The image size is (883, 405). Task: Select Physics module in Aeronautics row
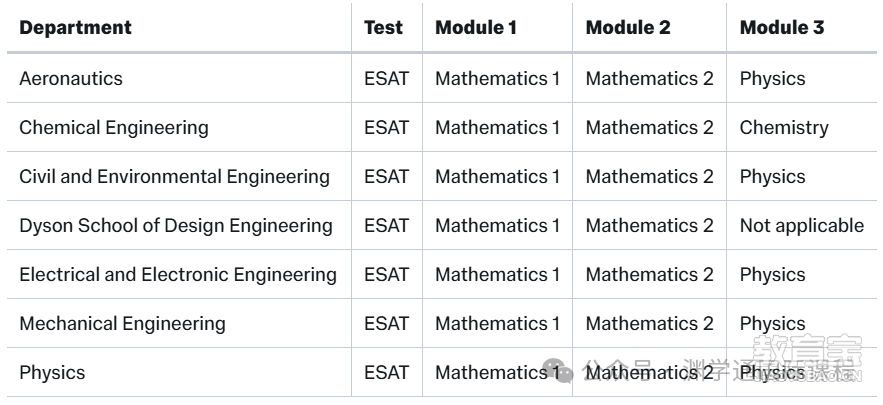(772, 78)
